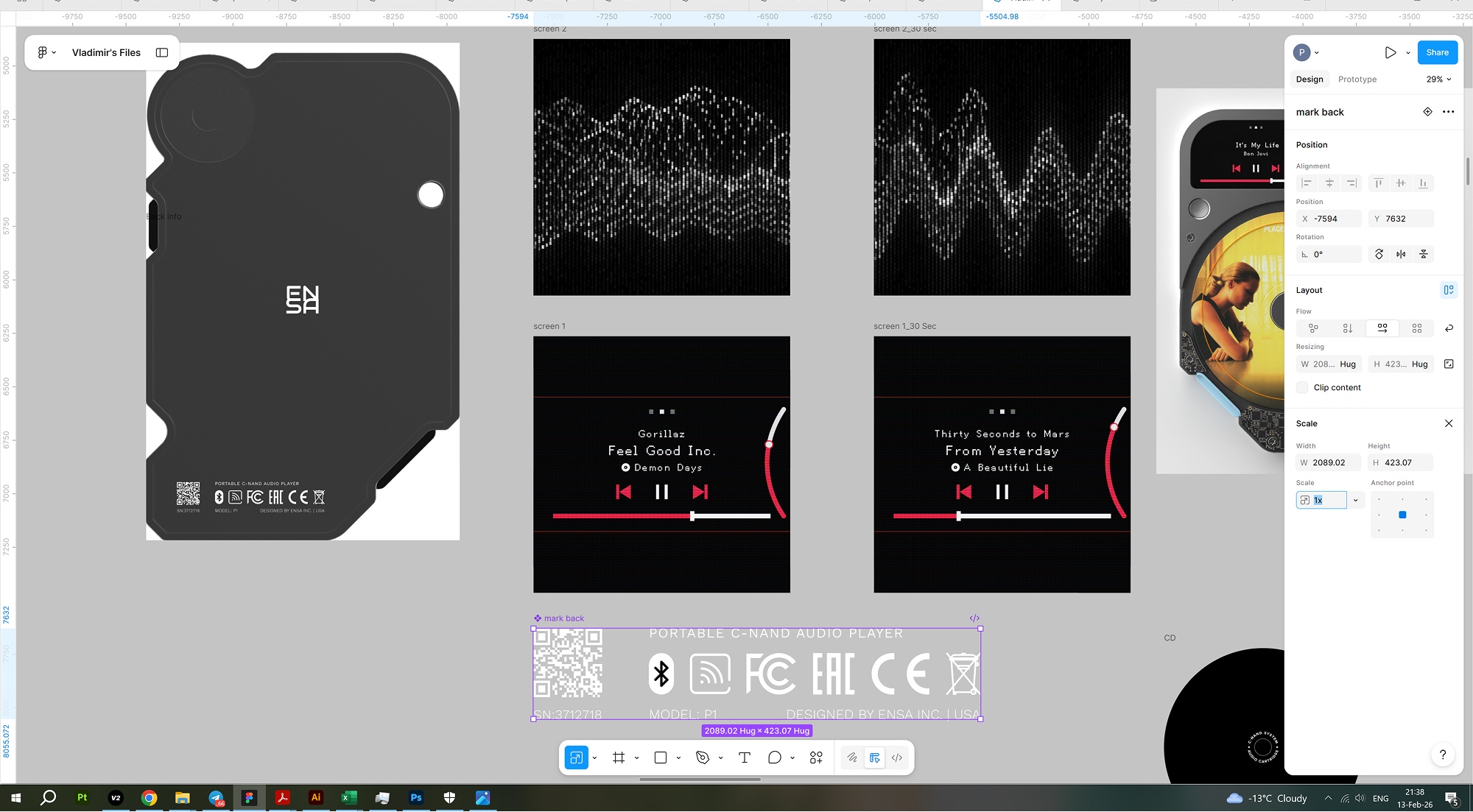Select the Text tool
Image resolution: width=1473 pixels, height=812 pixels.
coord(744,758)
